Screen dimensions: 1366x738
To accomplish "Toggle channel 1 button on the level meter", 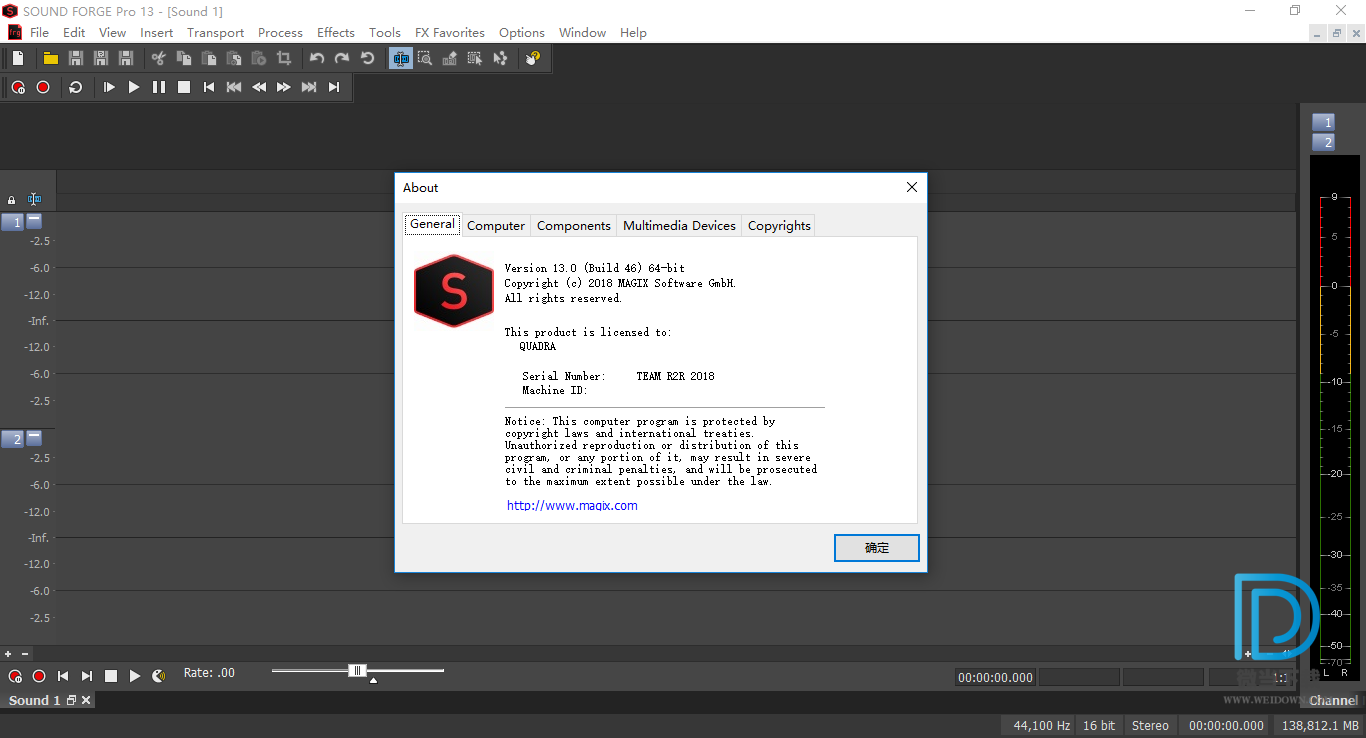I will click(x=1323, y=122).
